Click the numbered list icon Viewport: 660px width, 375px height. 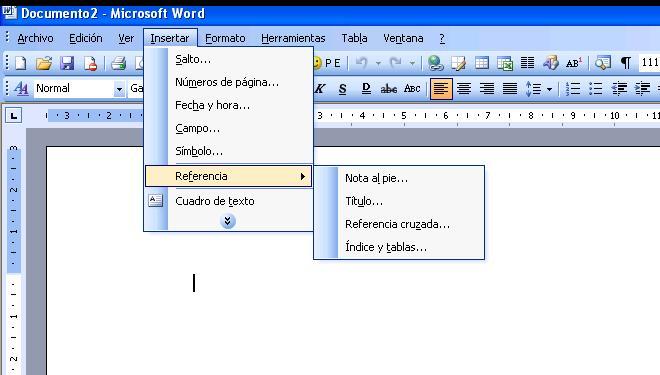pos(573,89)
